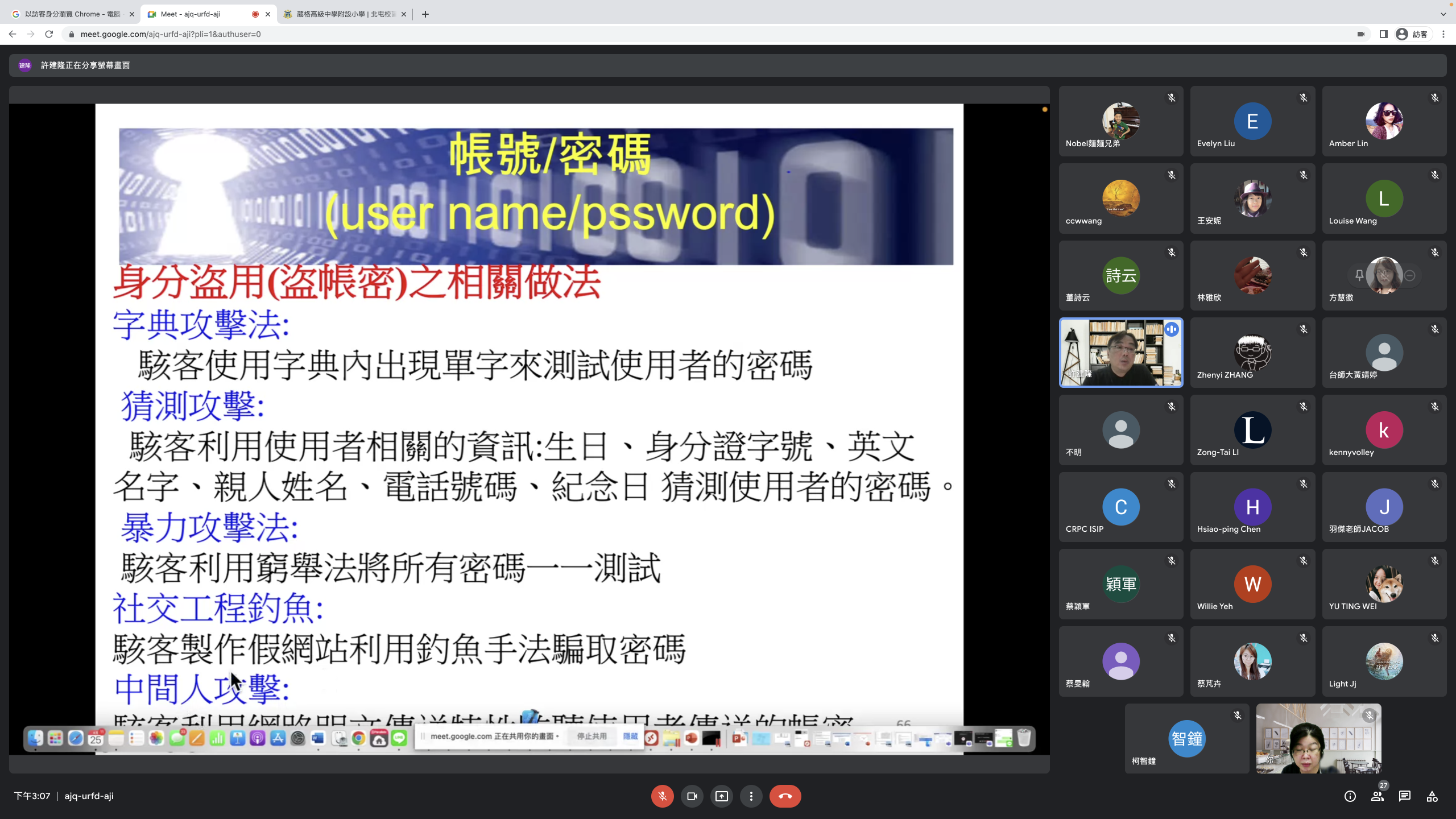Expand the tab search chevron
Viewport: 1456px width, 819px height.
point(1443,14)
